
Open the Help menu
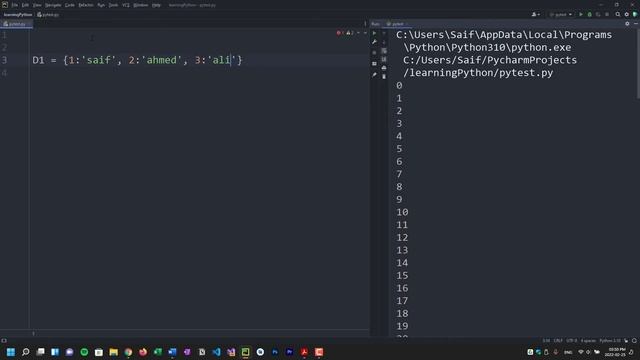[156, 5]
